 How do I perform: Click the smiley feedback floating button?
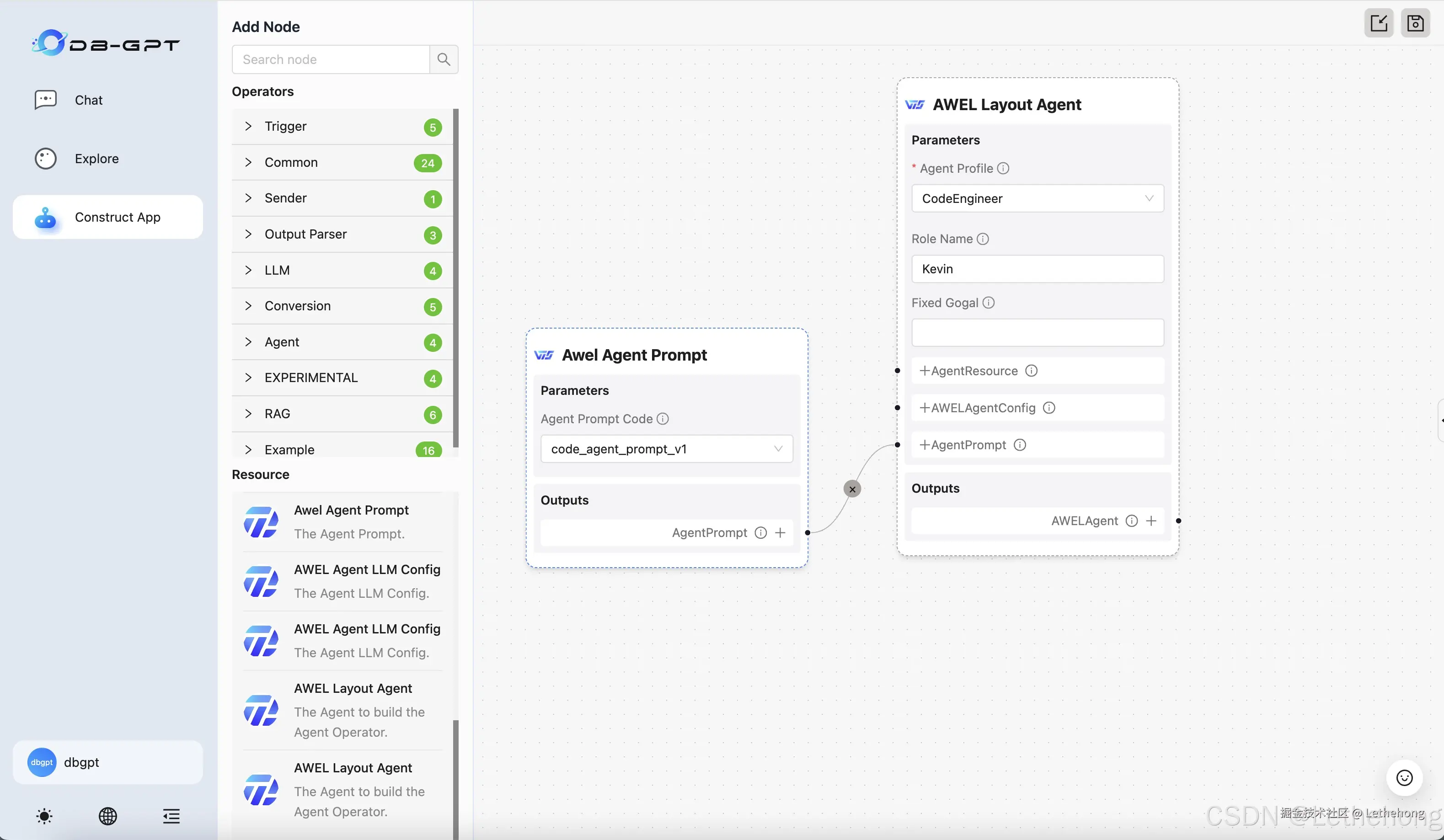tap(1404, 777)
